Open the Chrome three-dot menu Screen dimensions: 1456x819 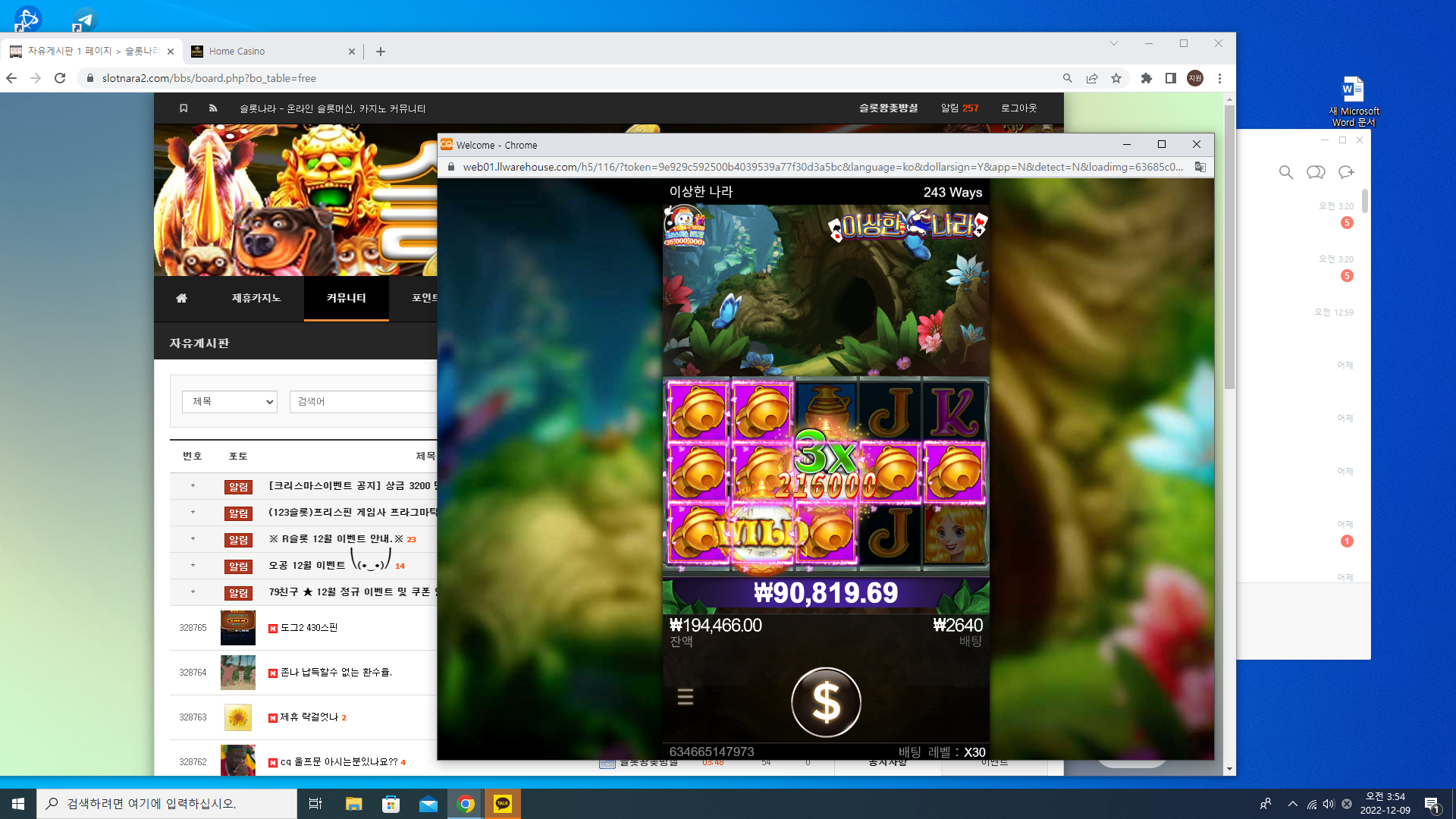1219,78
